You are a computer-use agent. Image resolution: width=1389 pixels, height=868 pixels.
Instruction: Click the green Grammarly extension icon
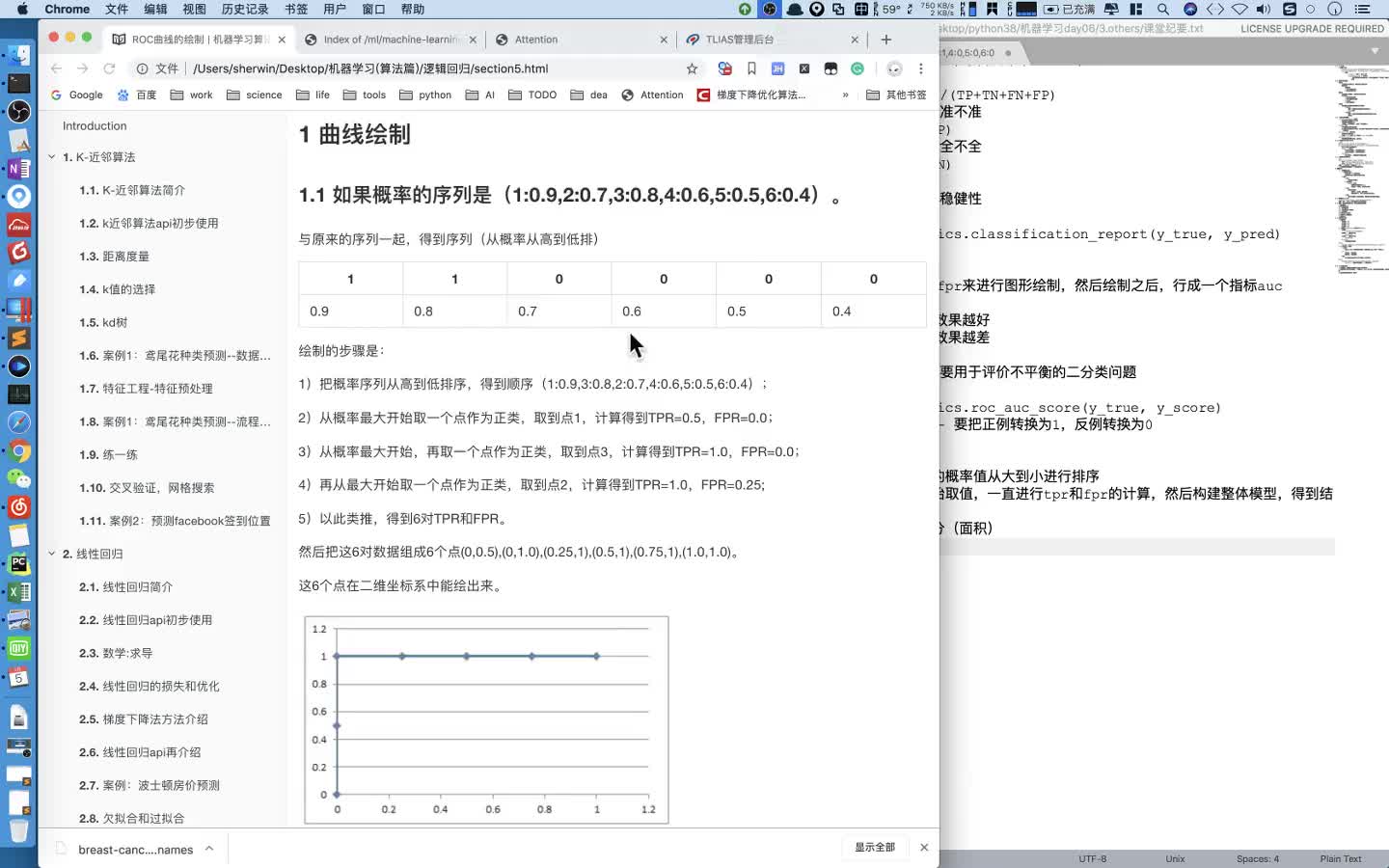(857, 68)
